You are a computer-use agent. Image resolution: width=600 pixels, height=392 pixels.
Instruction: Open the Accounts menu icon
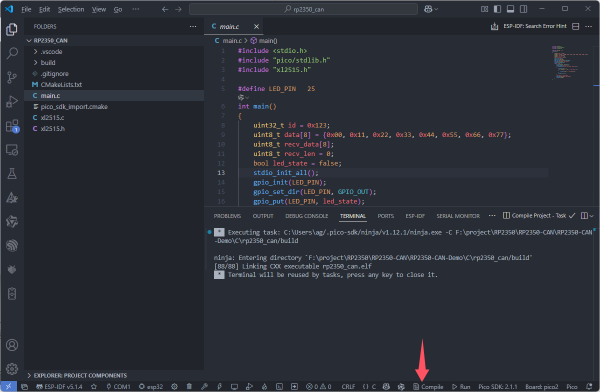click(x=12, y=345)
